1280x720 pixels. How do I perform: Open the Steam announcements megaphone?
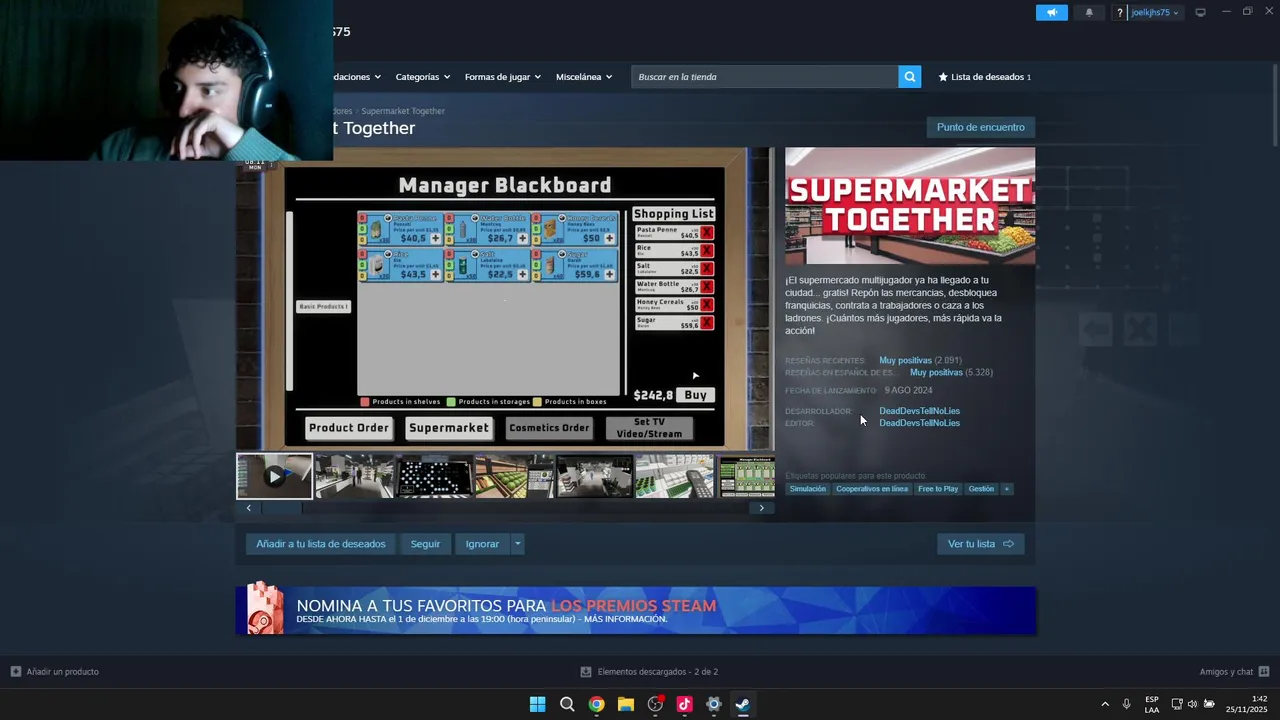pyautogui.click(x=1051, y=12)
